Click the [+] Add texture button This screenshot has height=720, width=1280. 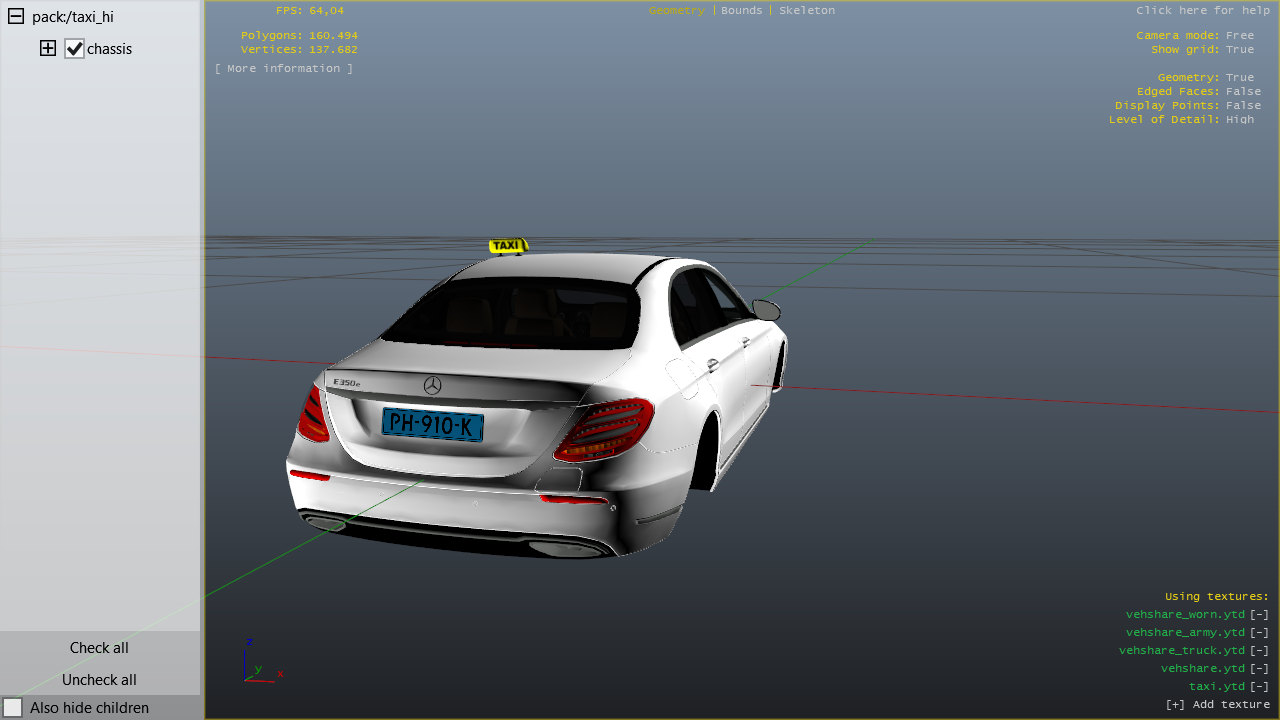[x=1217, y=705]
